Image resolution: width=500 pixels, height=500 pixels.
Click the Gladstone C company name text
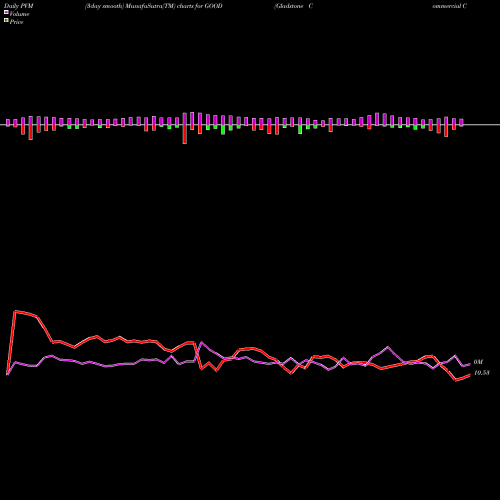[293, 6]
